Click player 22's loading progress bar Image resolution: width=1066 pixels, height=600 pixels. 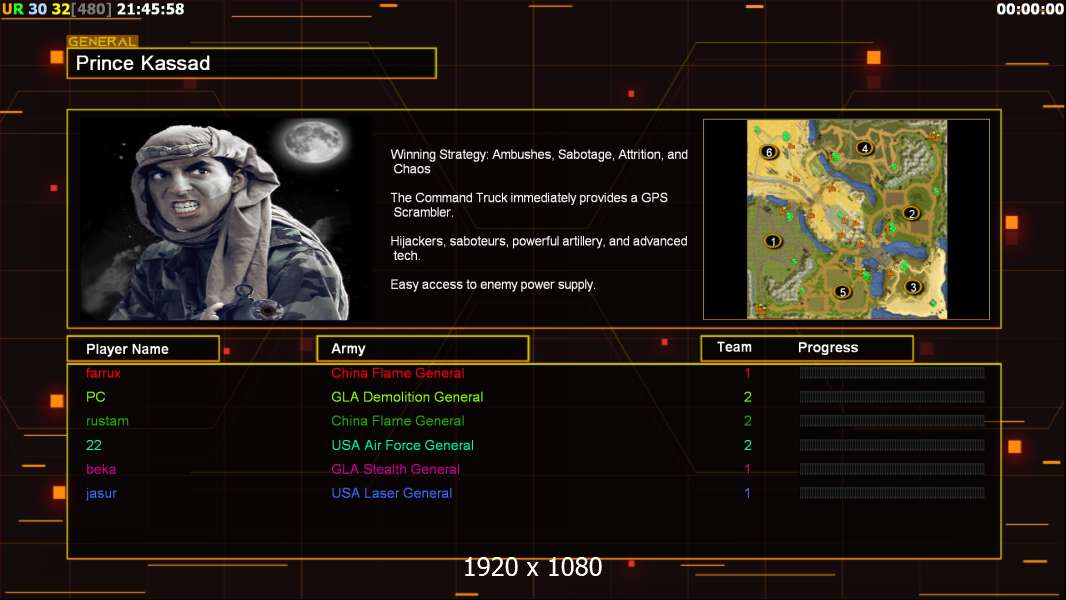[x=892, y=445]
